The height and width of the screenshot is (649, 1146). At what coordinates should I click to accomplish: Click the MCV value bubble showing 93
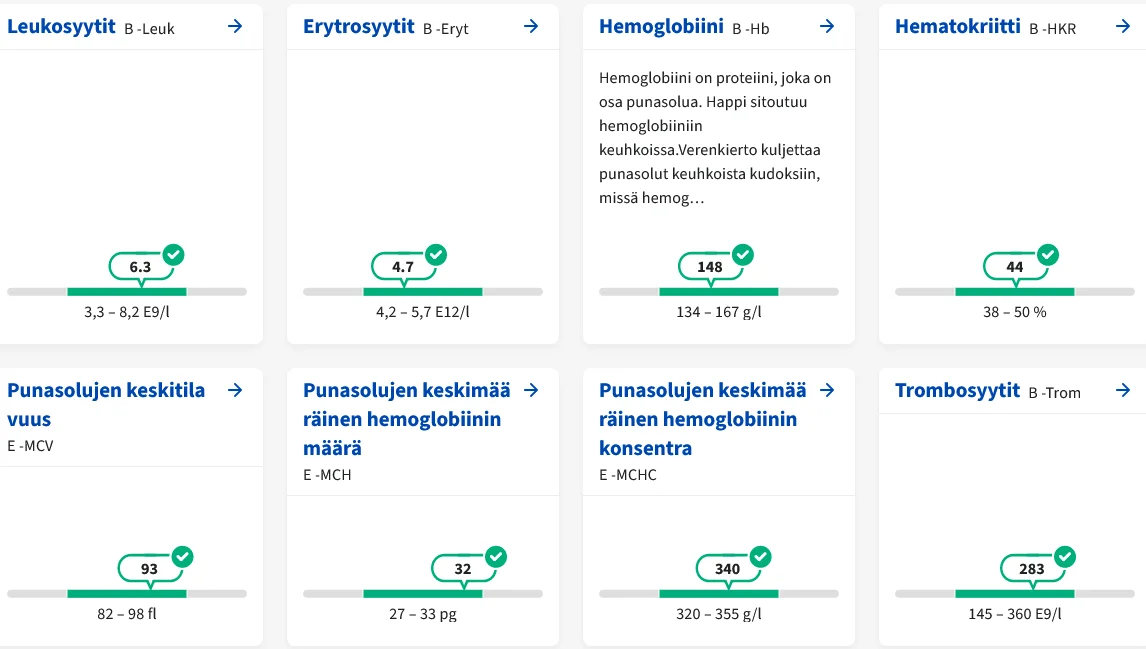(x=149, y=569)
